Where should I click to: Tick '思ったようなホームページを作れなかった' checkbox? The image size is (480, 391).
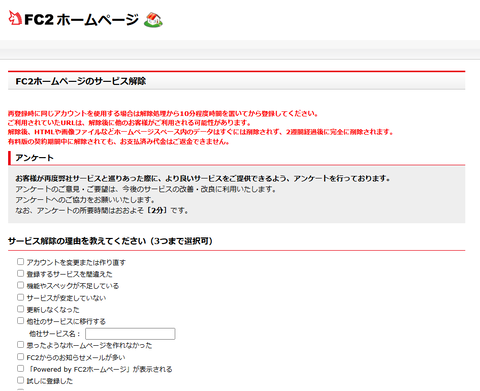pos(21,344)
